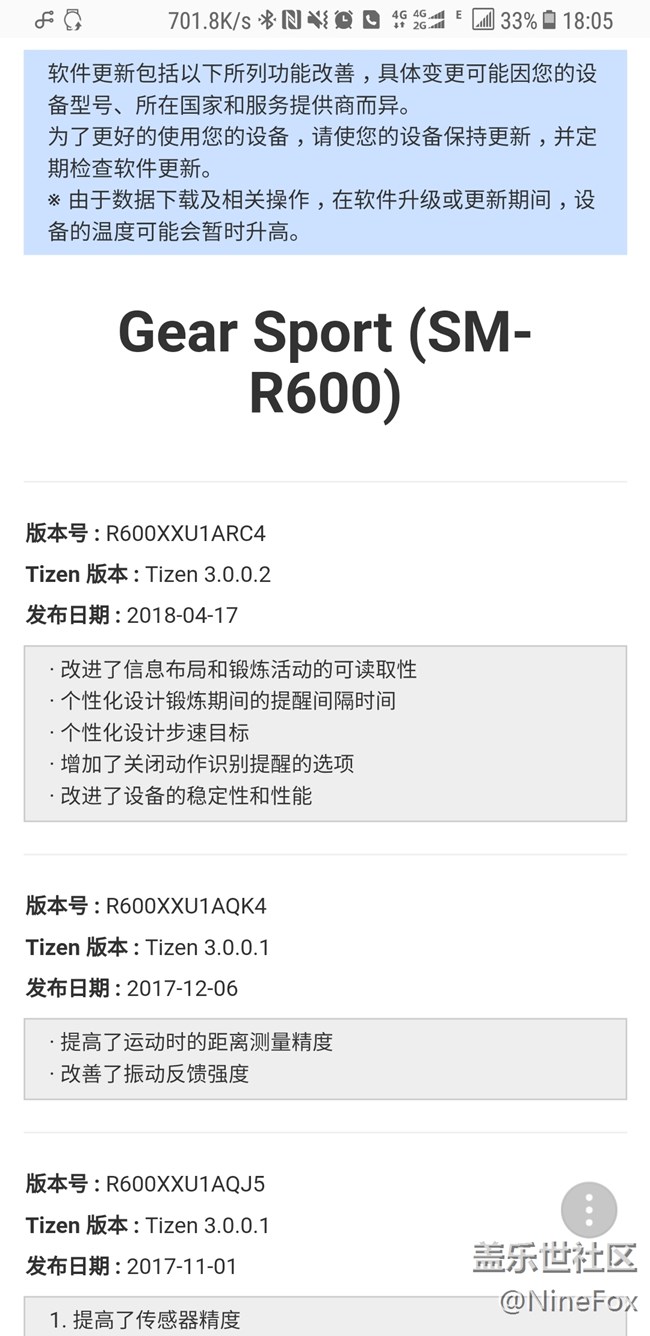Image resolution: width=650 pixels, height=1336 pixels.
Task: Tap the @NineFox watermark text
Action: [x=568, y=1301]
